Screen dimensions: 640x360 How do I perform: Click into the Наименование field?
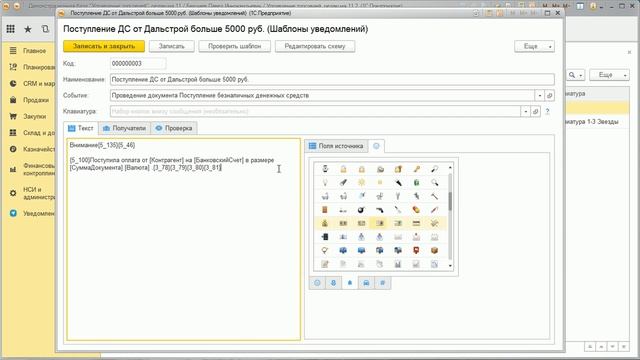[x=332, y=80]
